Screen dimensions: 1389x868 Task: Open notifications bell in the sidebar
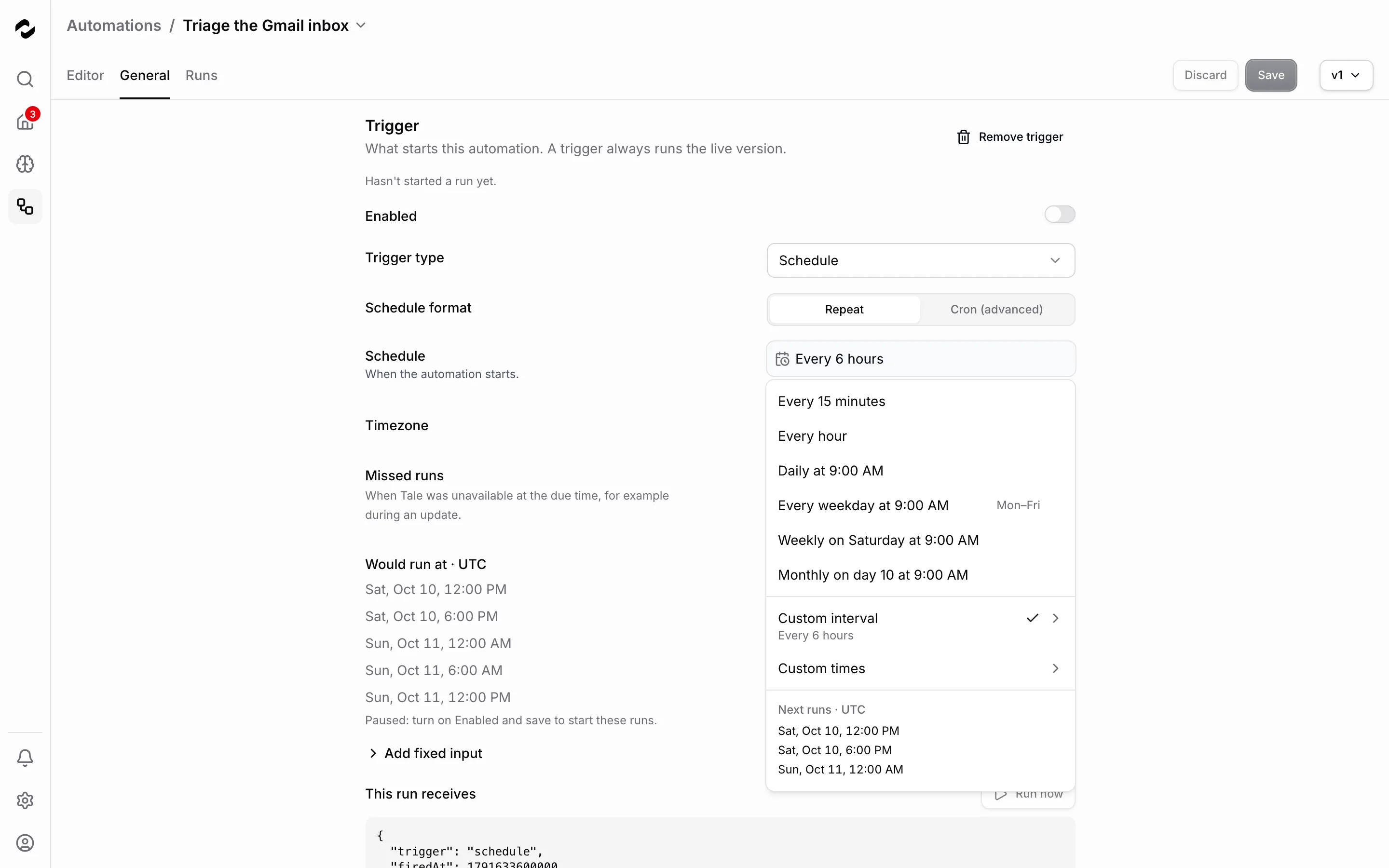(x=25, y=758)
